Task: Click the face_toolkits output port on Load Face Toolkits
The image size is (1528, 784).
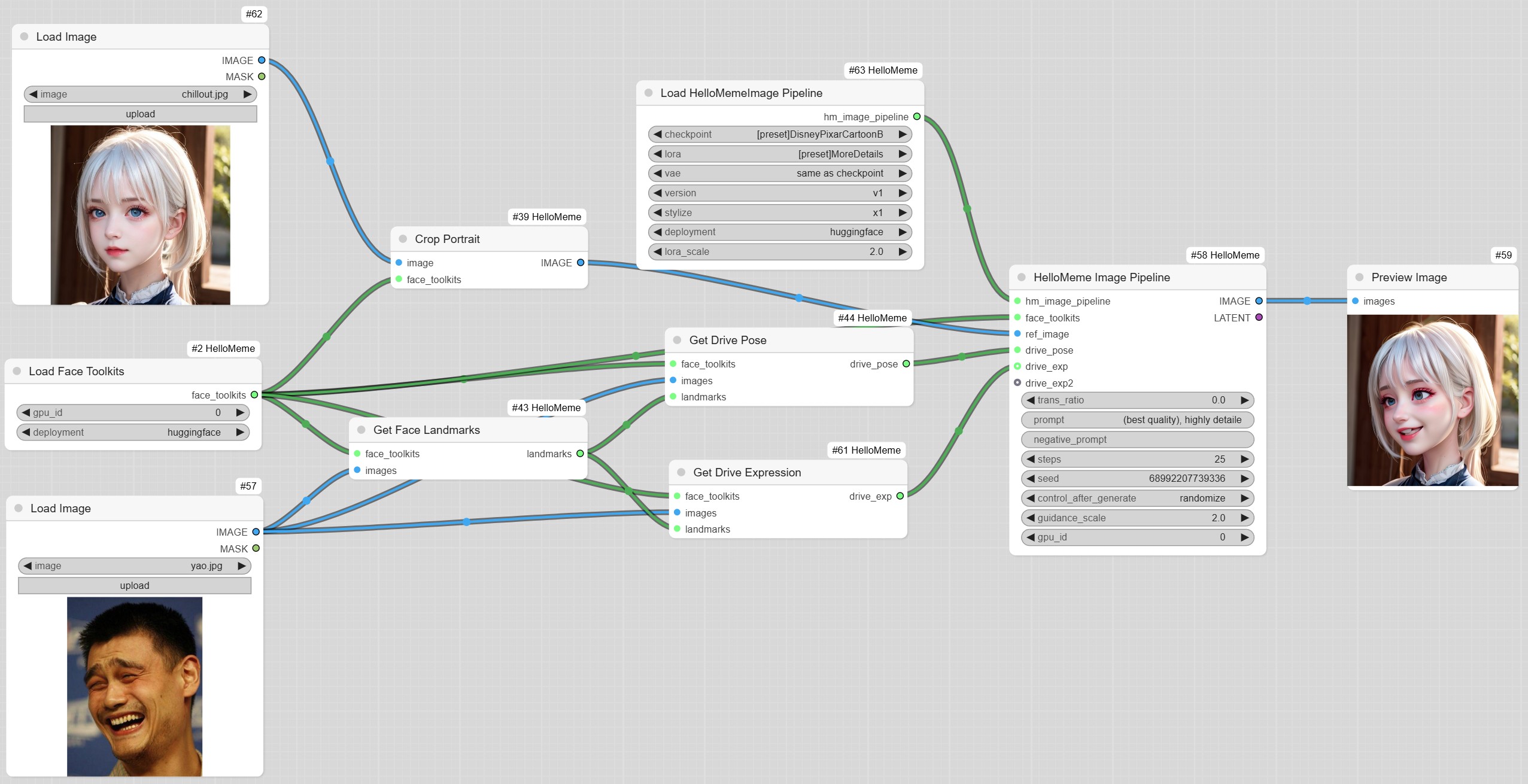Action: pyautogui.click(x=254, y=395)
